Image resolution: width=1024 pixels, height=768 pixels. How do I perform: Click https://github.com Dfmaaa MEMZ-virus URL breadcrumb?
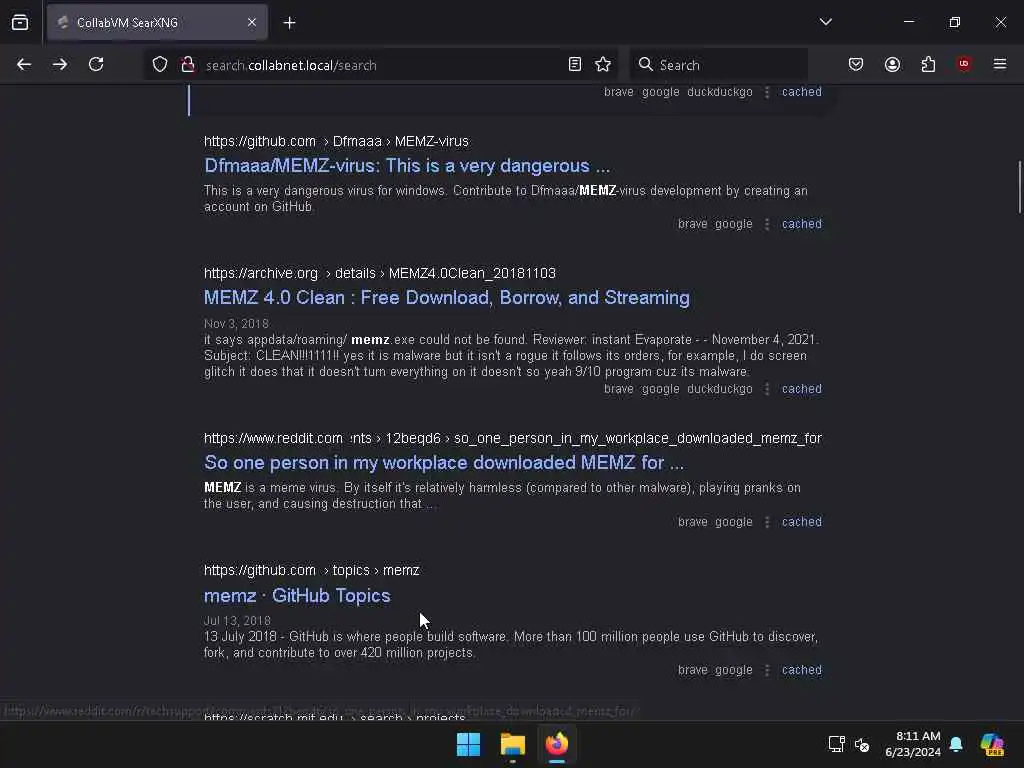tap(336, 142)
